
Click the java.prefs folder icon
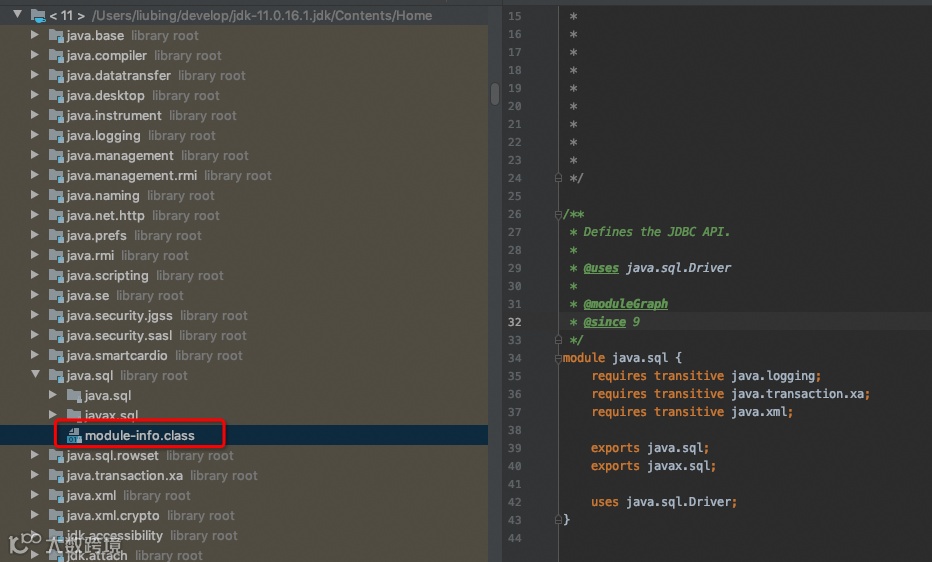pos(56,236)
